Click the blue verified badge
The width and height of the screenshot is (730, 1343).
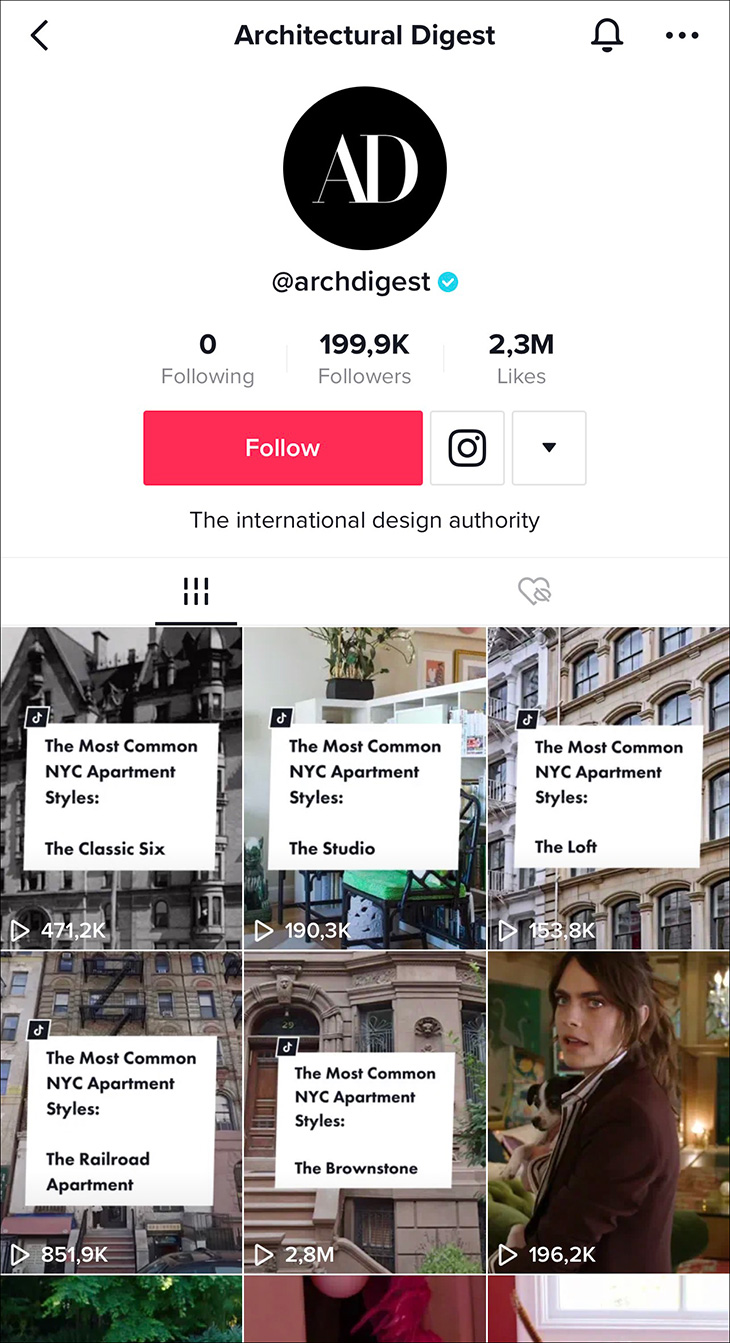click(x=449, y=282)
